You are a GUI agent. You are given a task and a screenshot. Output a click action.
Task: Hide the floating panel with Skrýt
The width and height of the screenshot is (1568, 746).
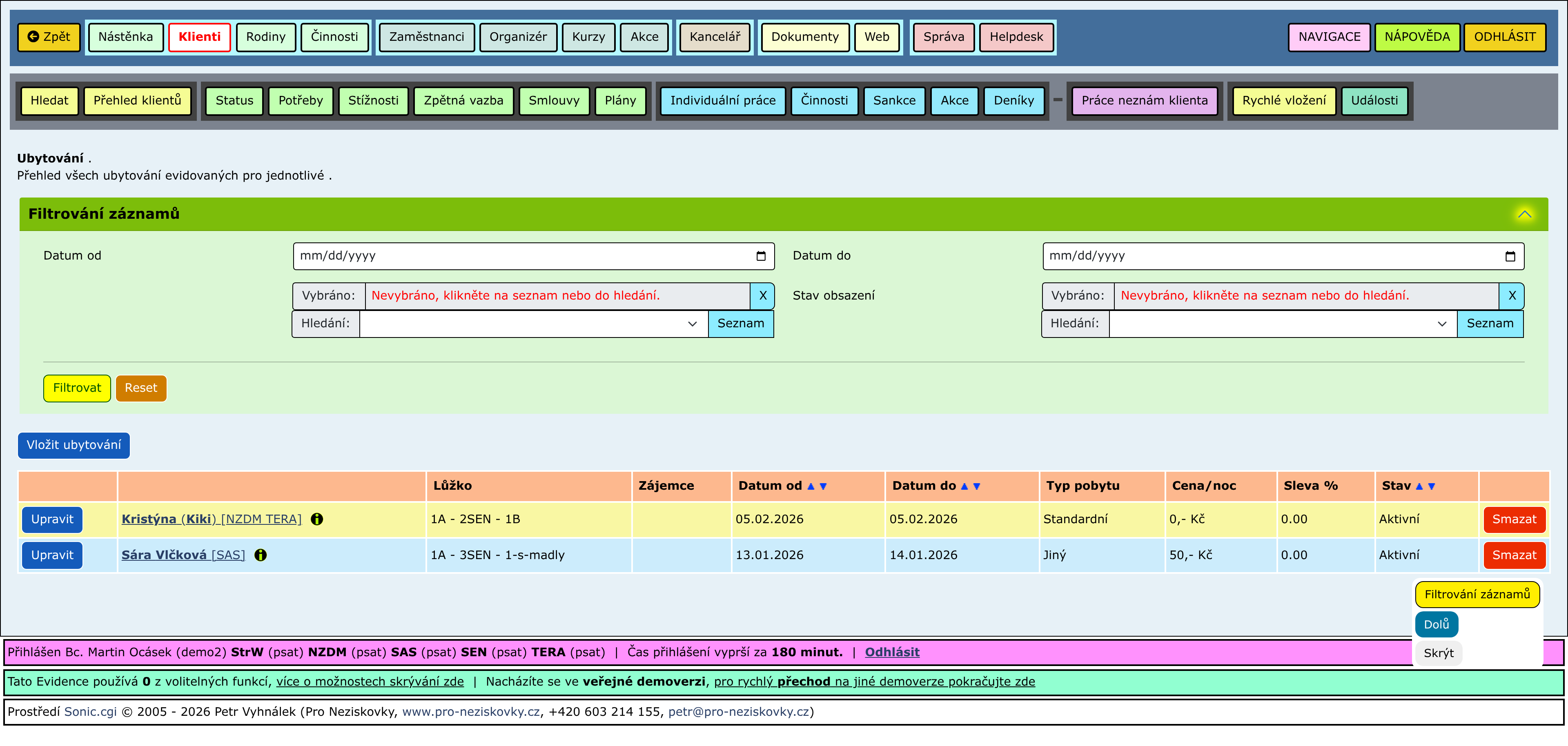pos(1438,653)
